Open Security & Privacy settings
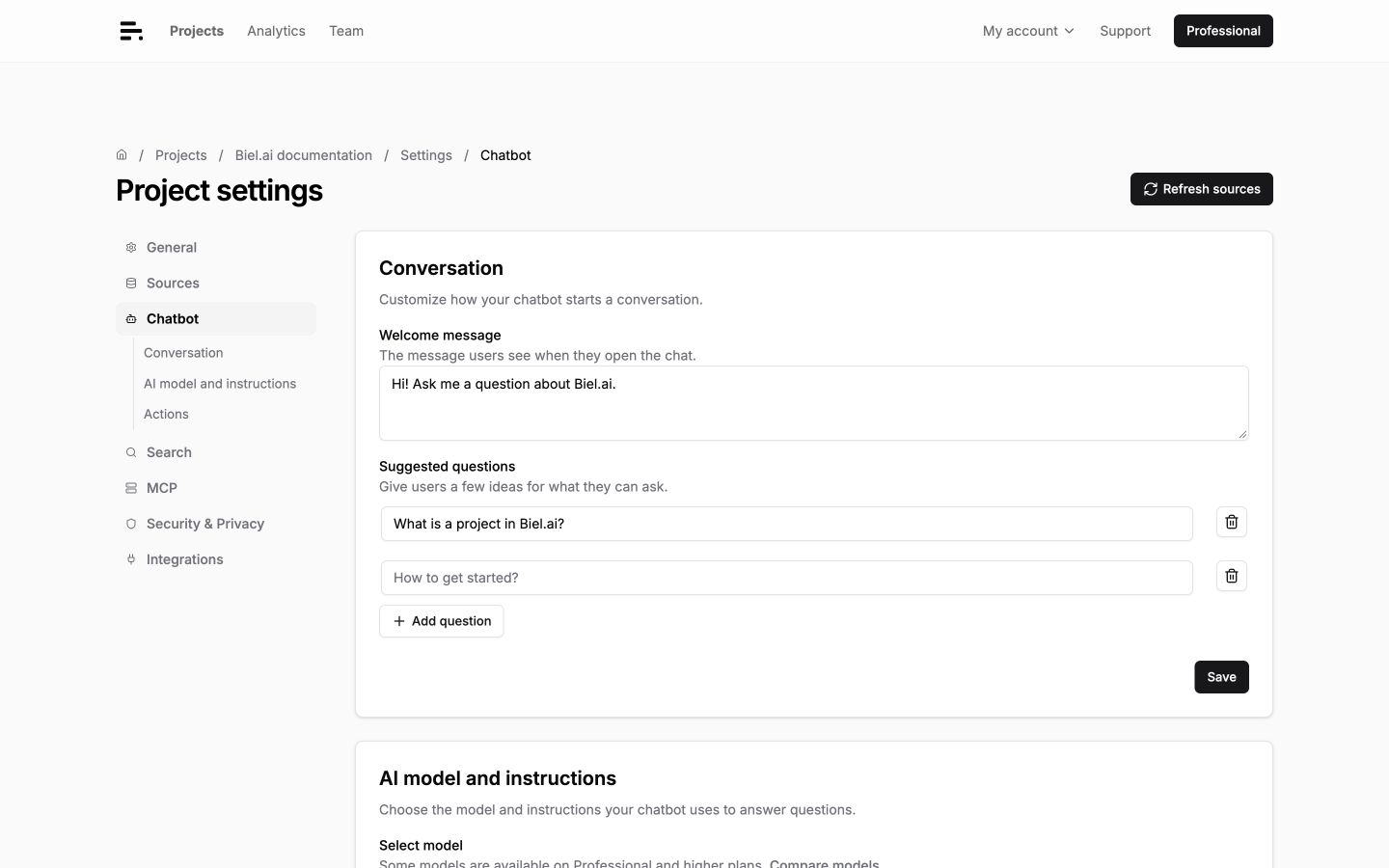 [x=216, y=524]
